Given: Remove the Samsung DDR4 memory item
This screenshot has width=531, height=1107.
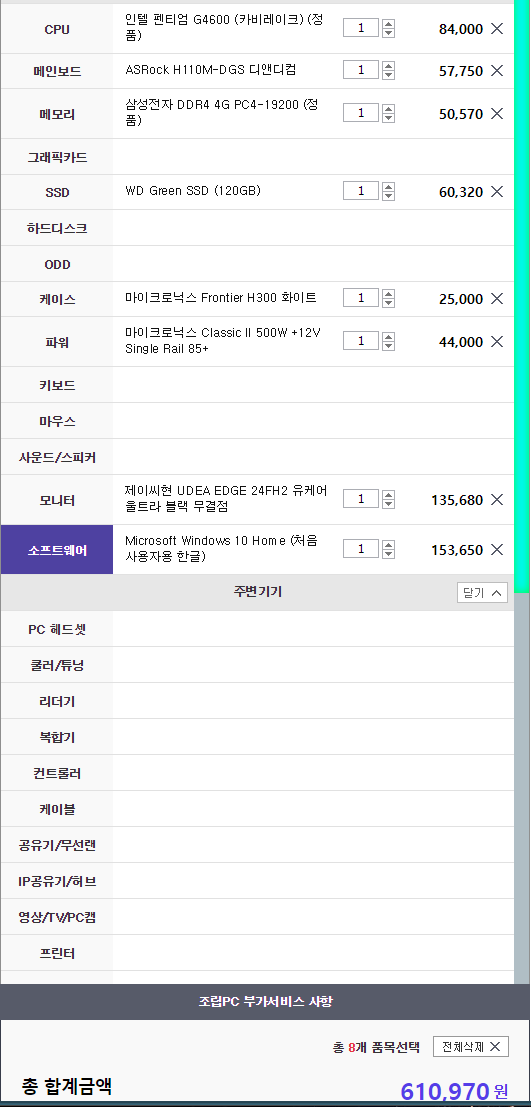Looking at the screenshot, I should [x=497, y=113].
